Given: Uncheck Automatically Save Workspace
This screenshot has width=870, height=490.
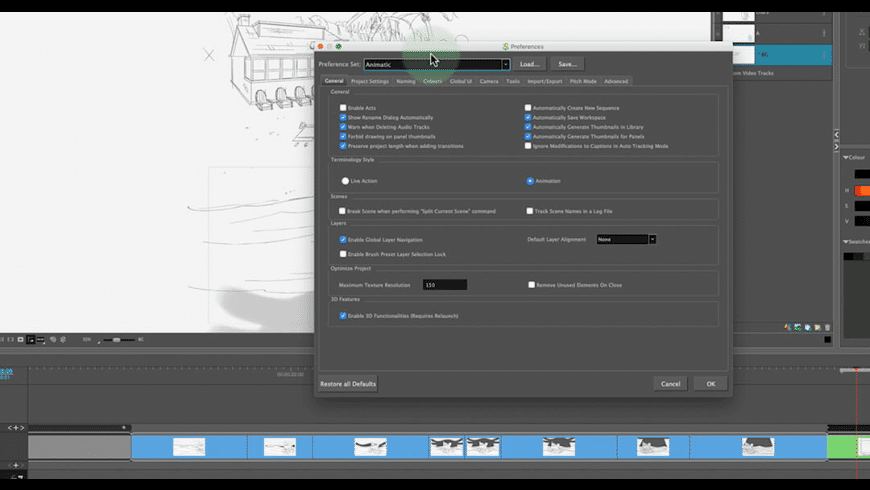Looking at the screenshot, I should coord(528,117).
